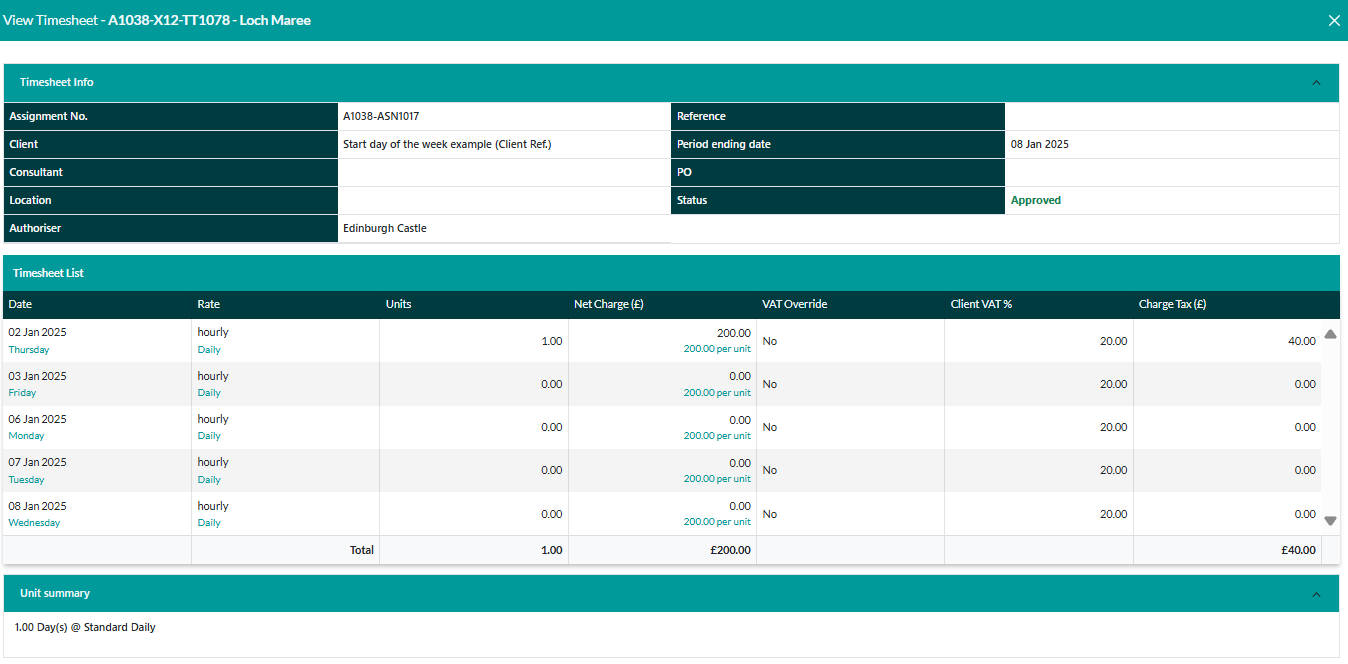Select the 03 Jan 2025 row date

tap(37, 376)
